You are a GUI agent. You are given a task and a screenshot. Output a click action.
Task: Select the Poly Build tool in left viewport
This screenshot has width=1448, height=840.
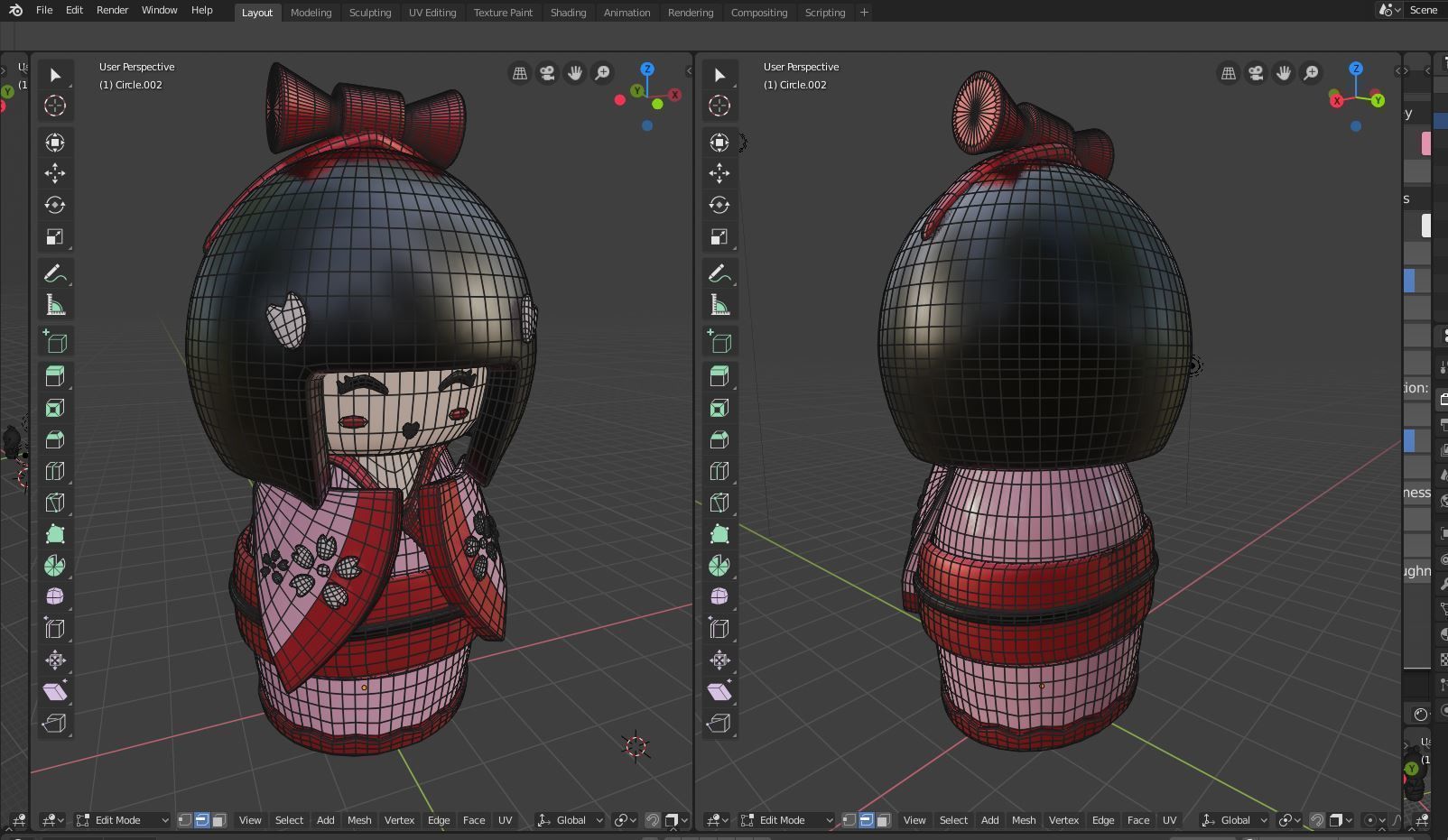[55, 534]
